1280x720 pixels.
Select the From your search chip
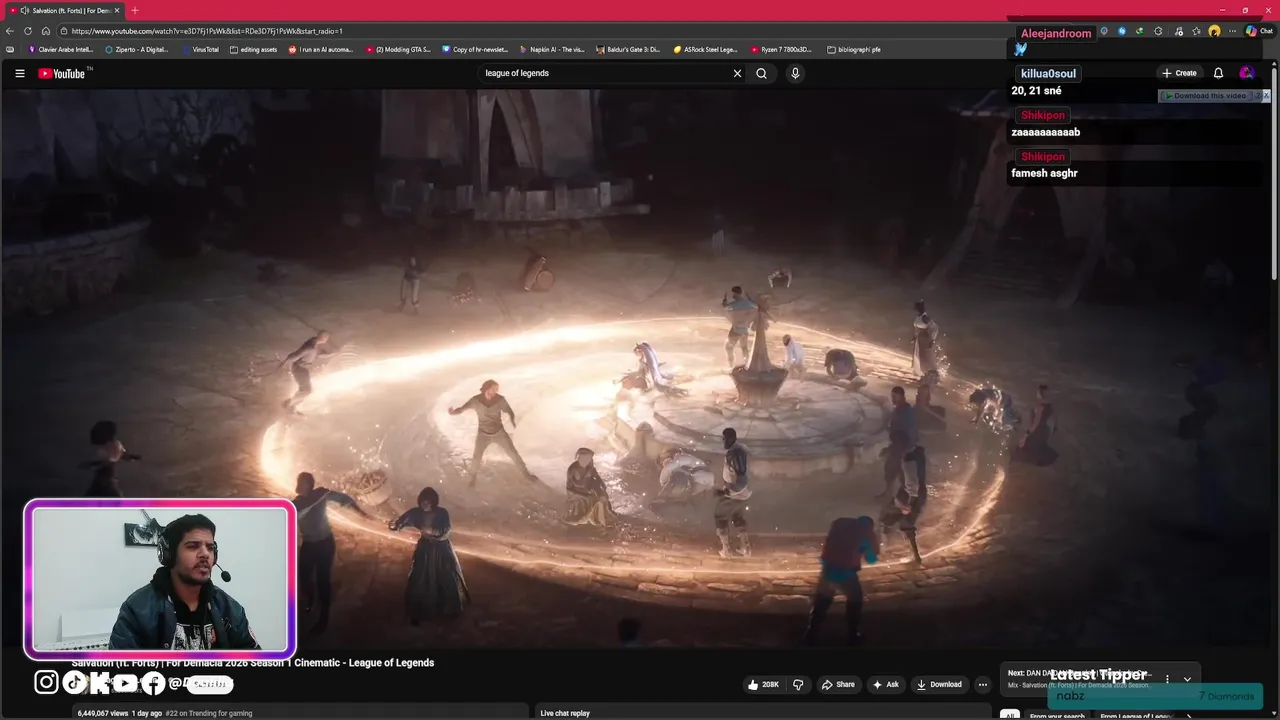(1056, 716)
